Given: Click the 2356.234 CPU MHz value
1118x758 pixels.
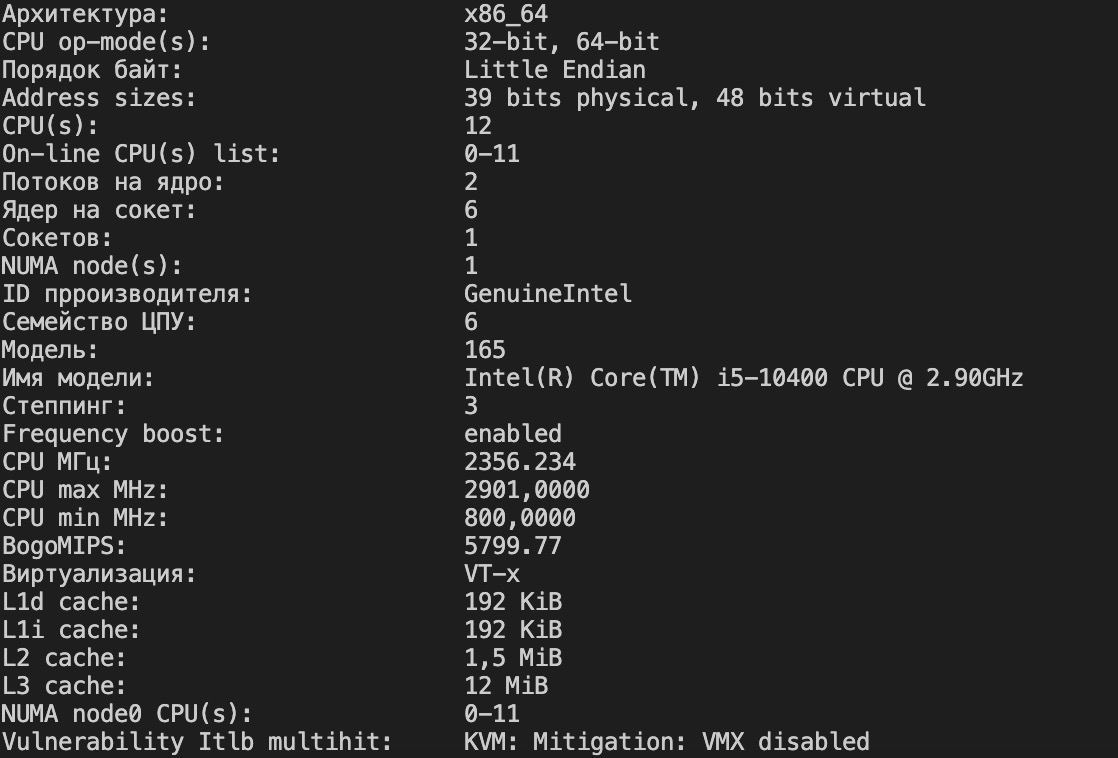Looking at the screenshot, I should click(520, 461).
